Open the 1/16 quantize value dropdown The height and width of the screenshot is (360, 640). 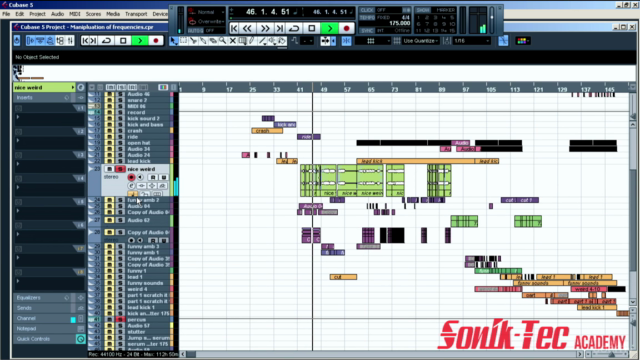coord(471,41)
